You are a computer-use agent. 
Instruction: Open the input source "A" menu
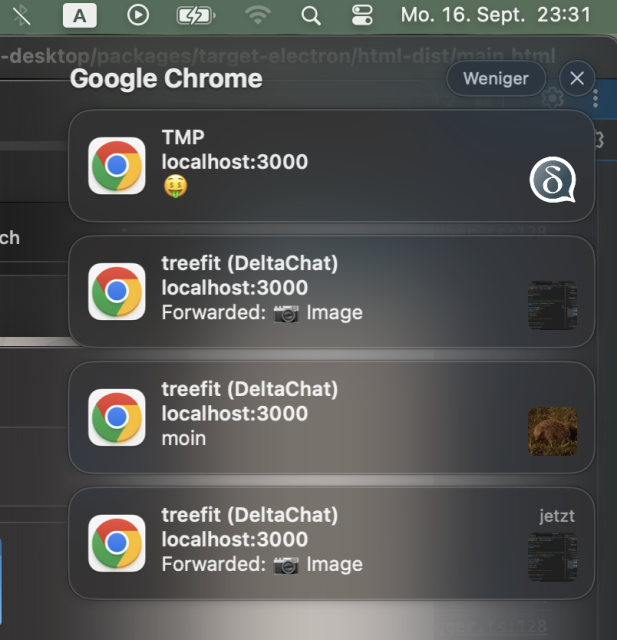click(x=79, y=15)
